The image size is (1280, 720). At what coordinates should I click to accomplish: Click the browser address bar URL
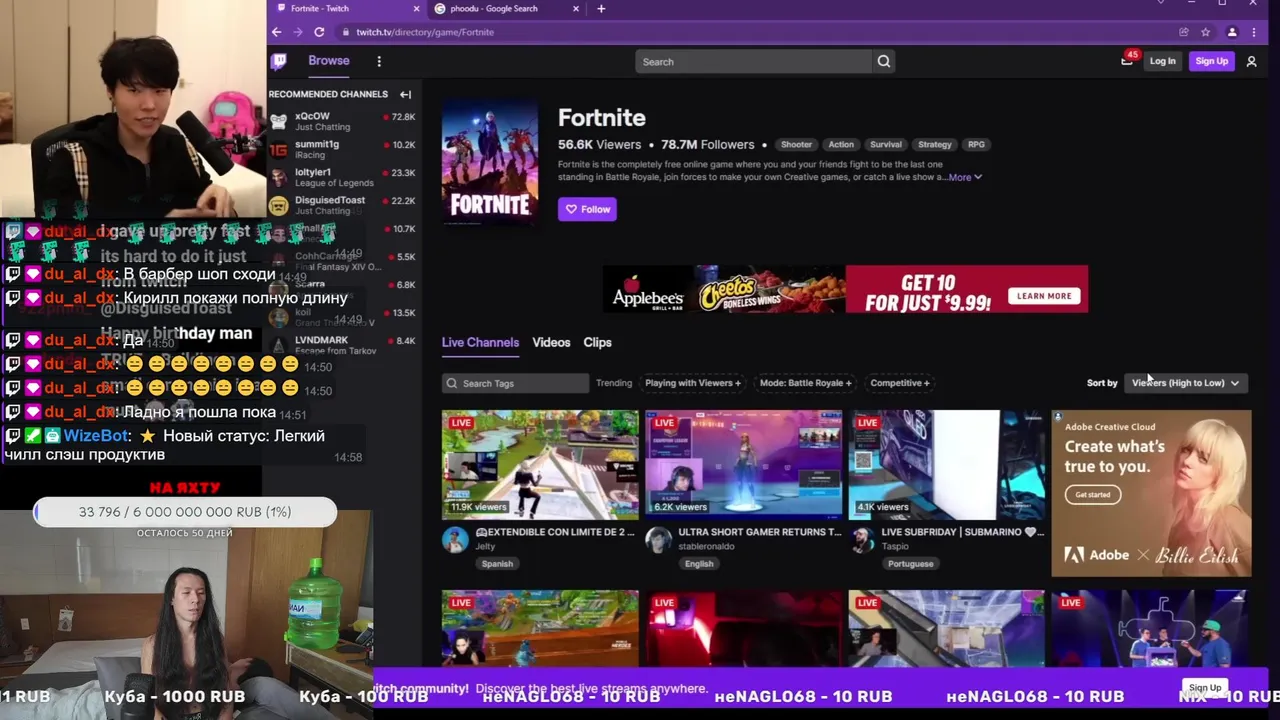[425, 32]
